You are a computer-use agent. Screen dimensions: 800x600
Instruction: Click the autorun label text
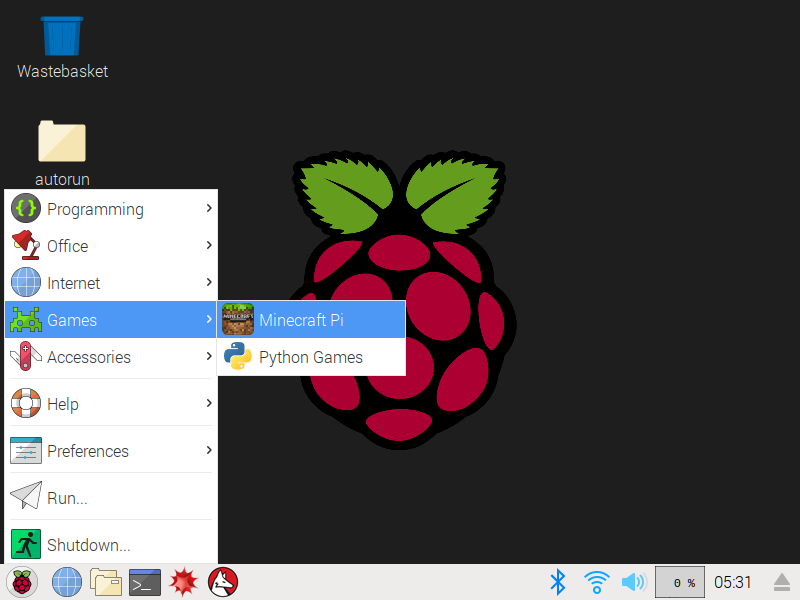pos(62,179)
